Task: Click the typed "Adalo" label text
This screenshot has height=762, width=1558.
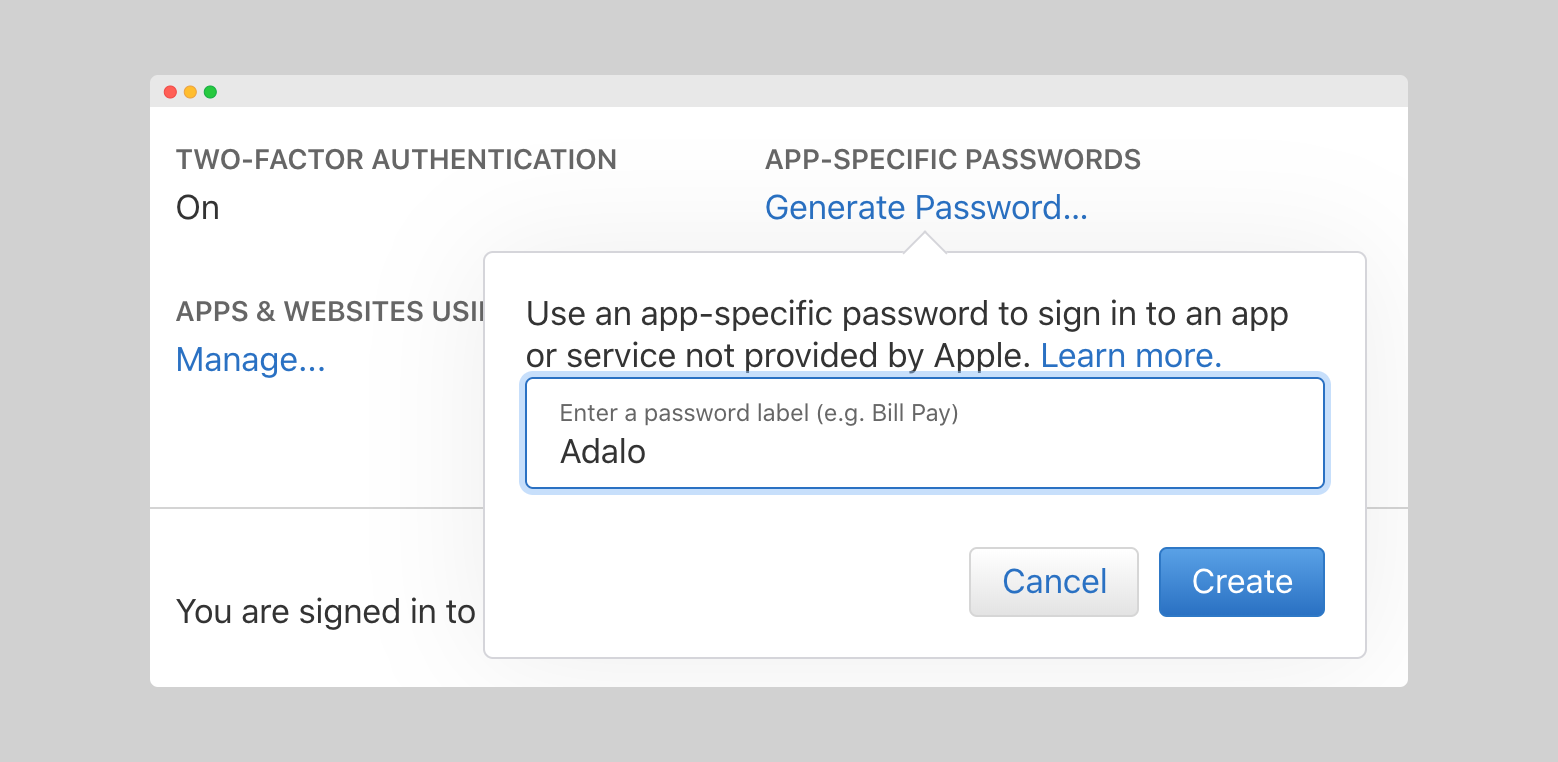Action: pos(603,452)
